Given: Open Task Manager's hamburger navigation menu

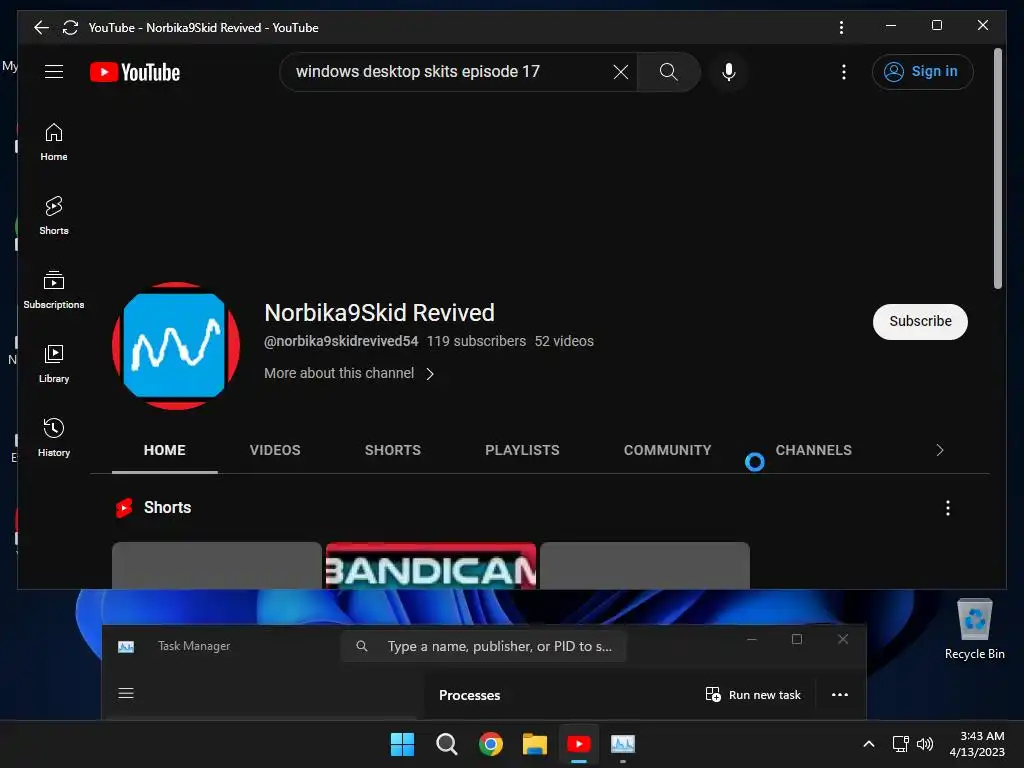Looking at the screenshot, I should click(126, 693).
